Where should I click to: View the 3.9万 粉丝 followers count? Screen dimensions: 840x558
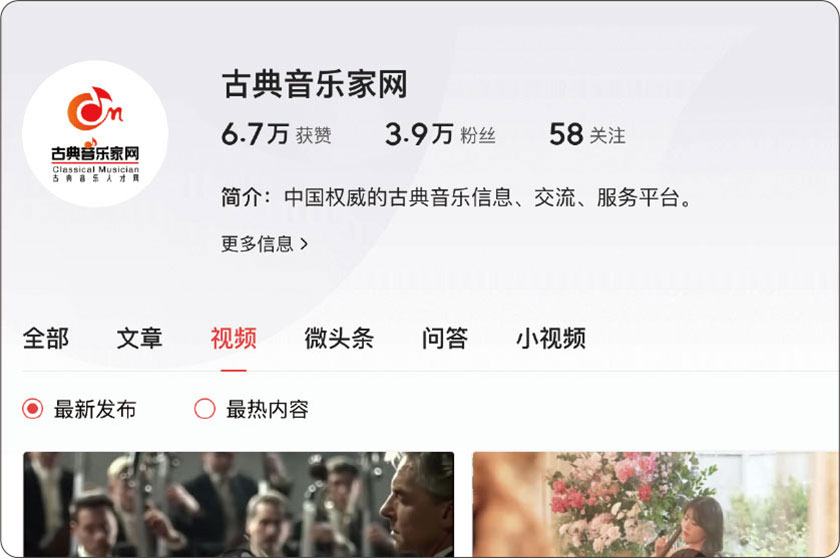coord(440,134)
